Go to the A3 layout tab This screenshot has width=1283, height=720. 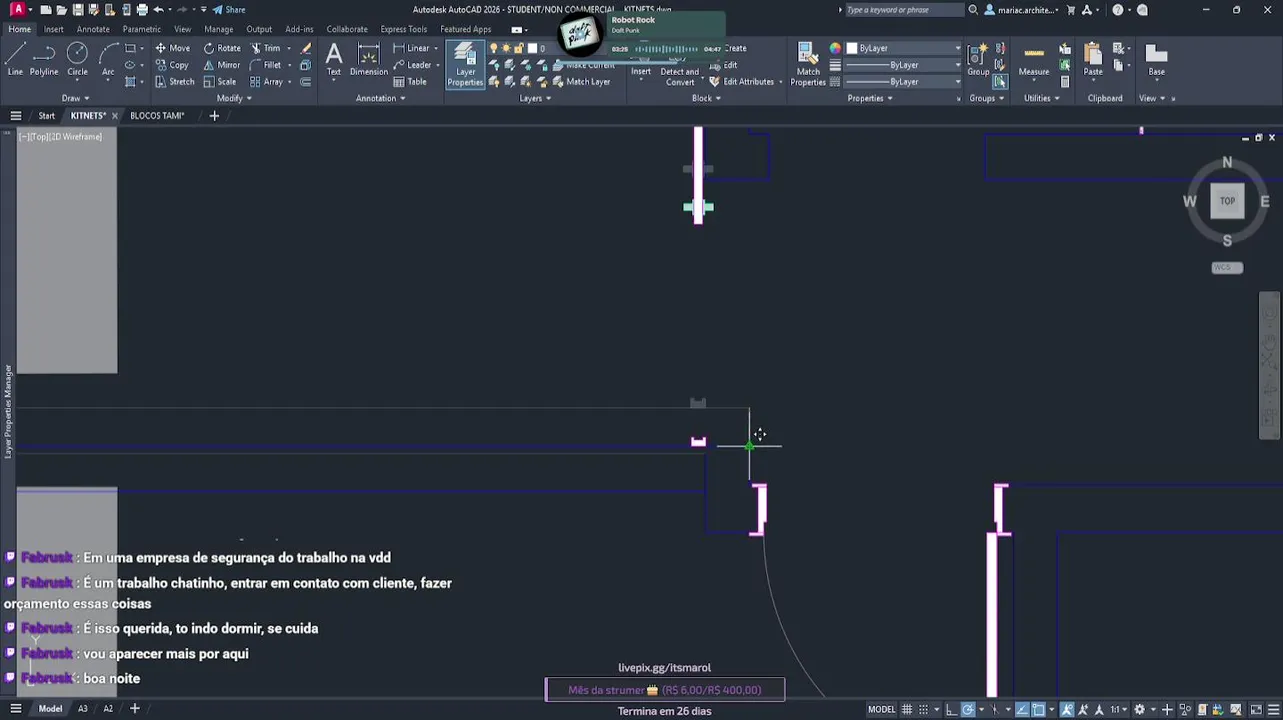(83, 709)
